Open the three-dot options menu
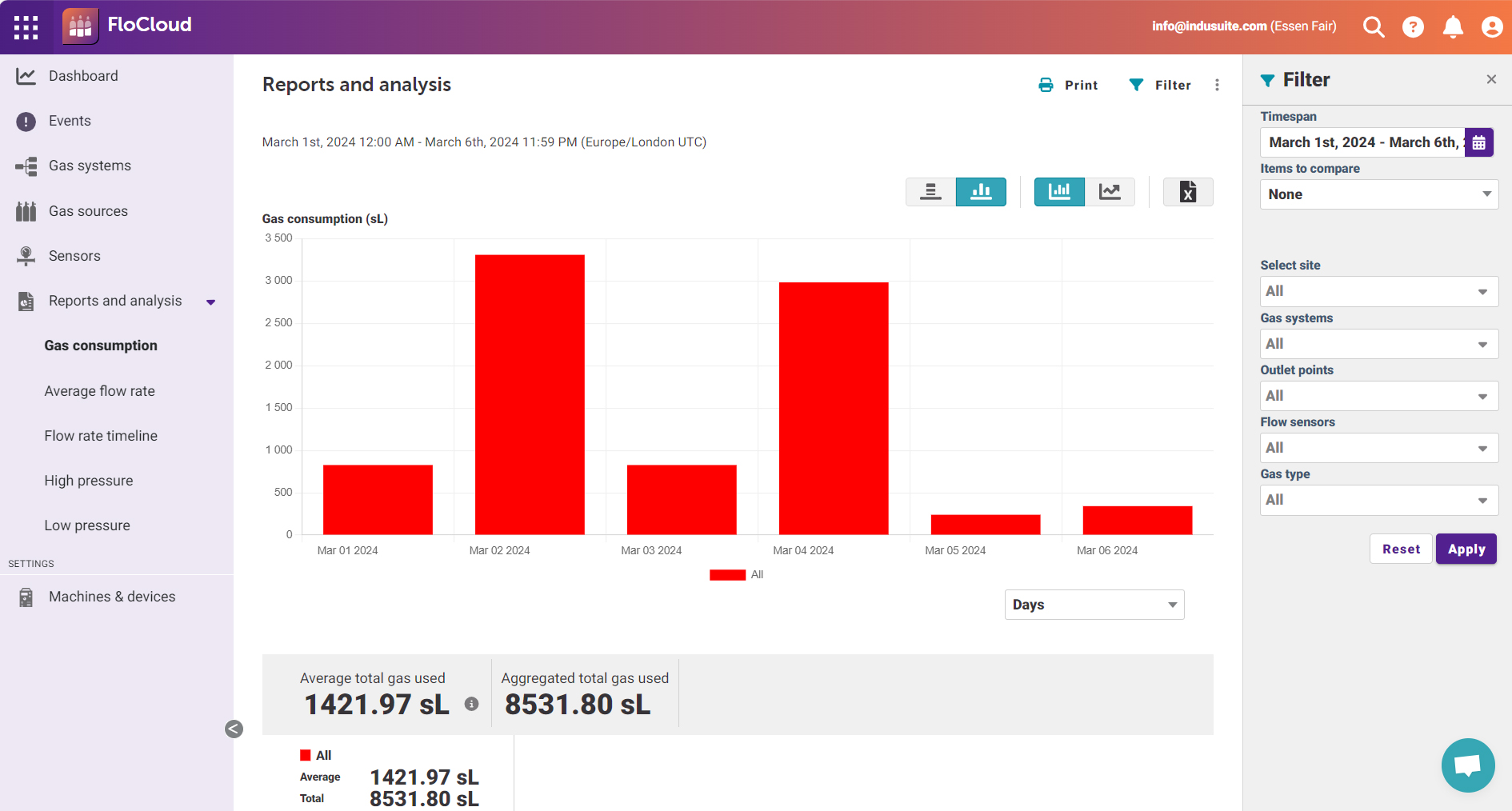The width and height of the screenshot is (1512, 811). pyautogui.click(x=1217, y=85)
